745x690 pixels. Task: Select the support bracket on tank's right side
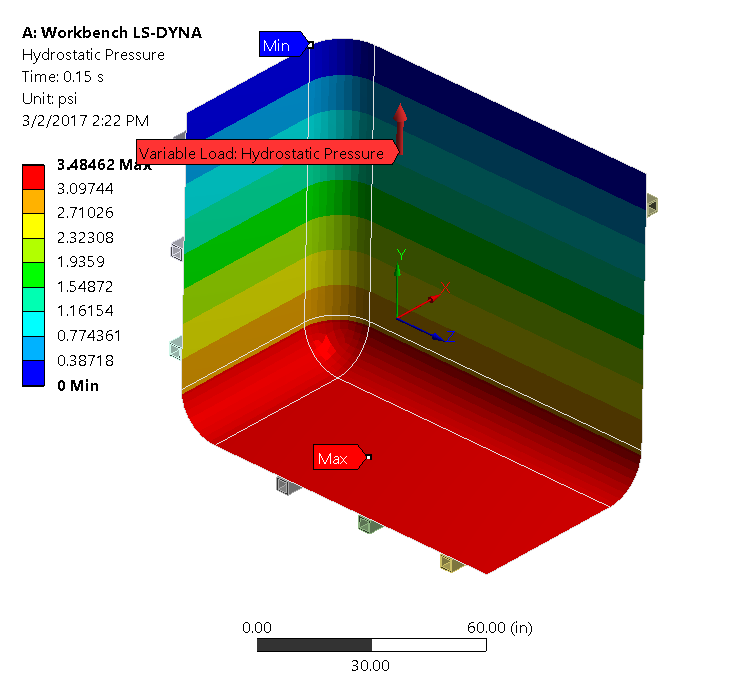[x=652, y=205]
